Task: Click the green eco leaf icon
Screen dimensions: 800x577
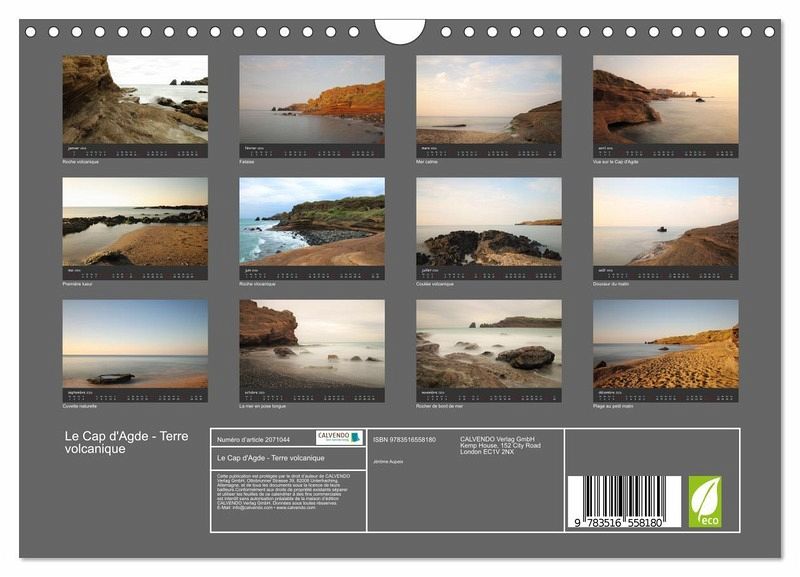Action: pyautogui.click(x=704, y=502)
